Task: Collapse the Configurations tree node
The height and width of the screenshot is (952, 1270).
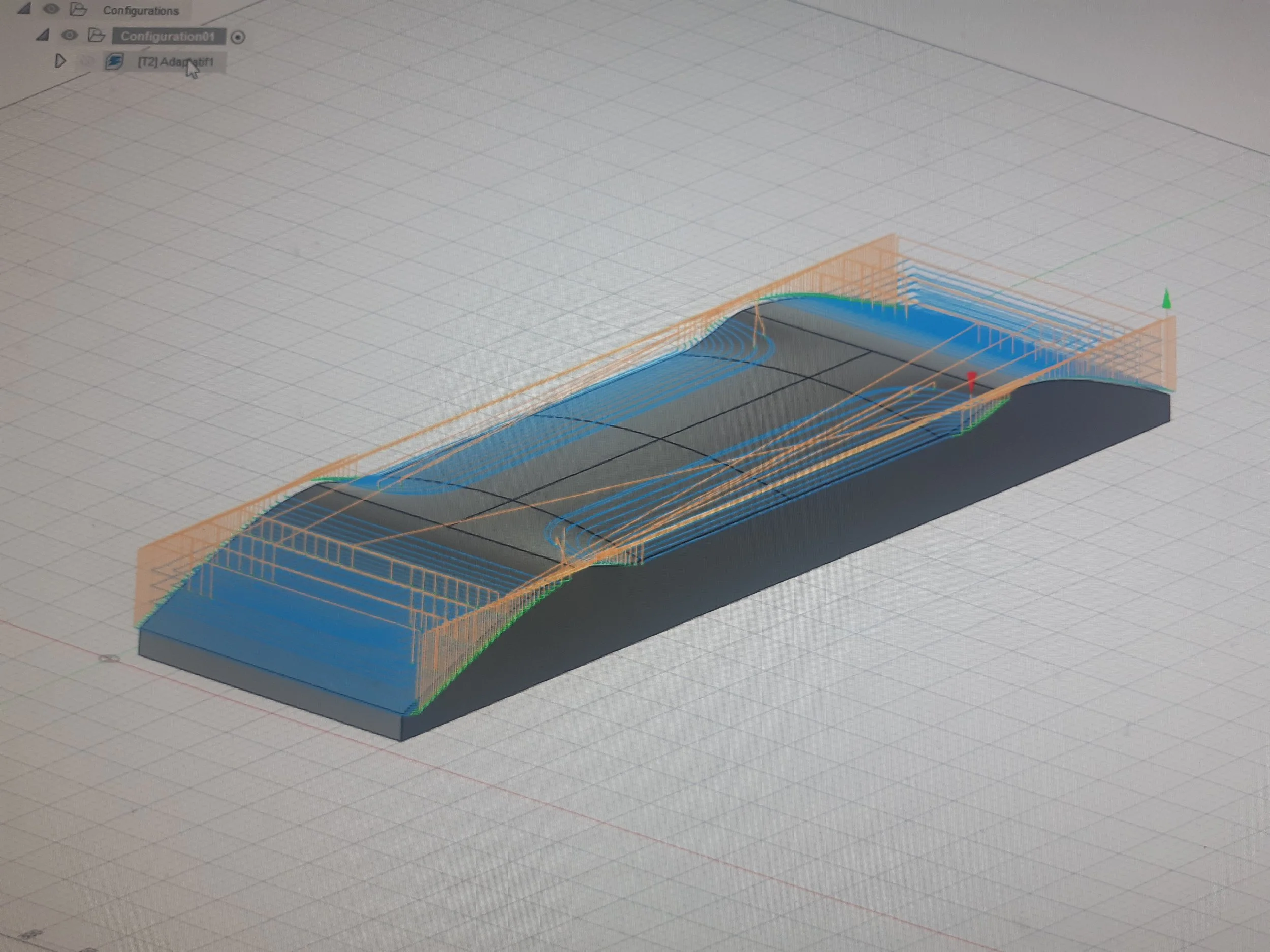Action: point(24,9)
